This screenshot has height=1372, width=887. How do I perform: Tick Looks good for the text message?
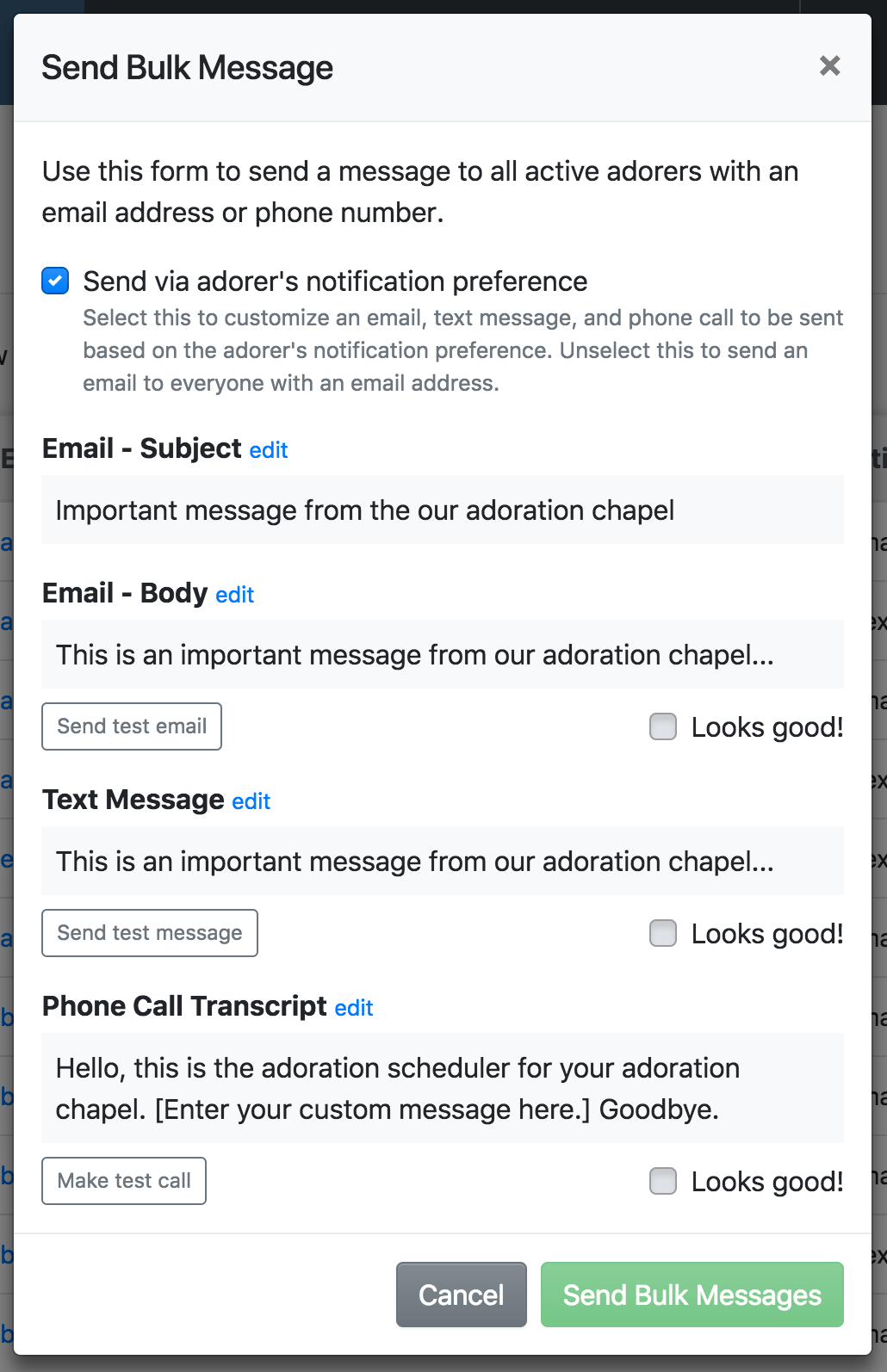663,934
